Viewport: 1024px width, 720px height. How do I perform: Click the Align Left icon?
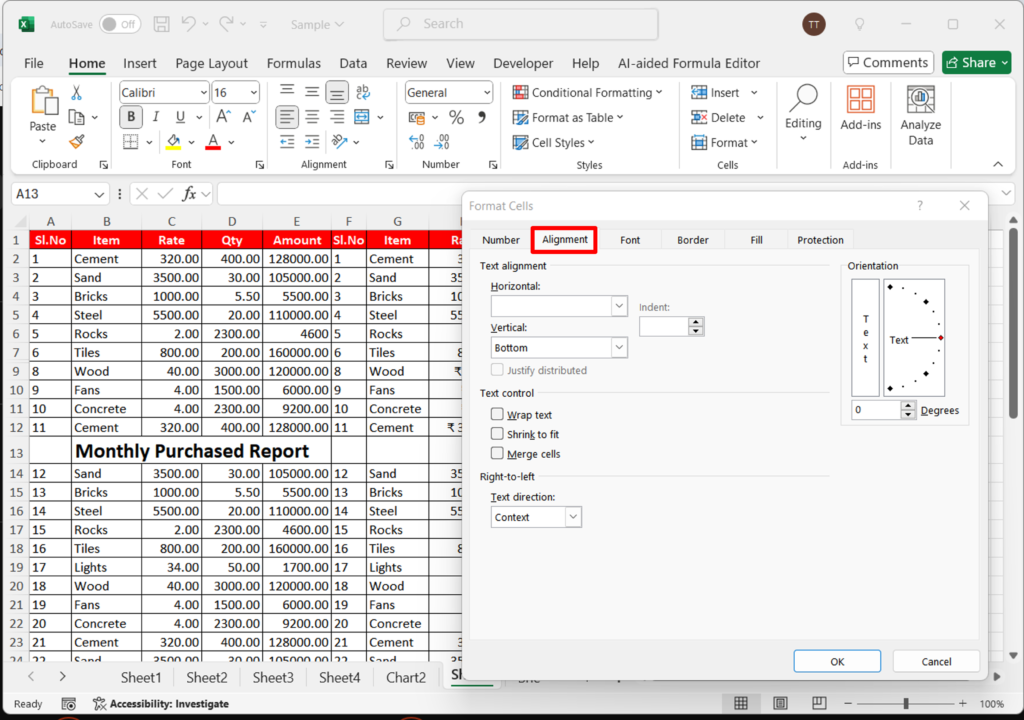pos(287,117)
